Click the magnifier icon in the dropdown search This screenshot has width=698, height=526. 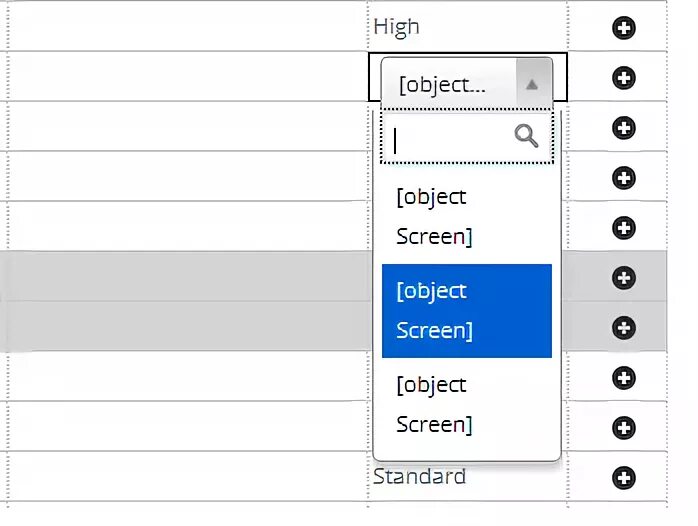pos(526,136)
